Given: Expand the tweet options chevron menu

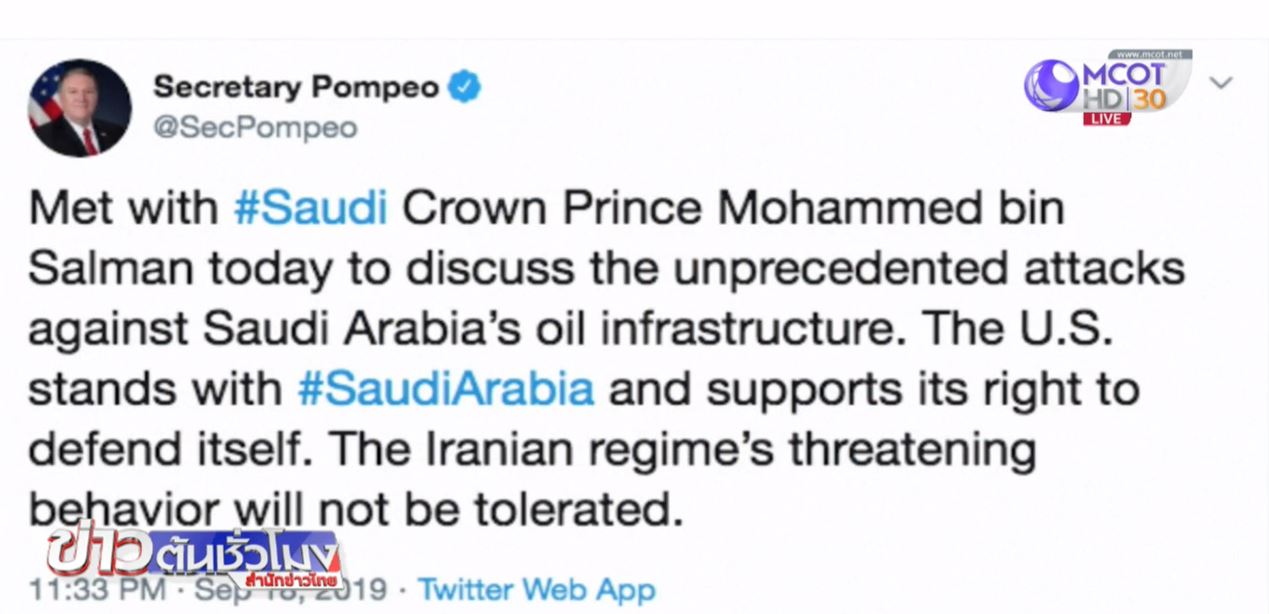Looking at the screenshot, I should pos(1220,83).
